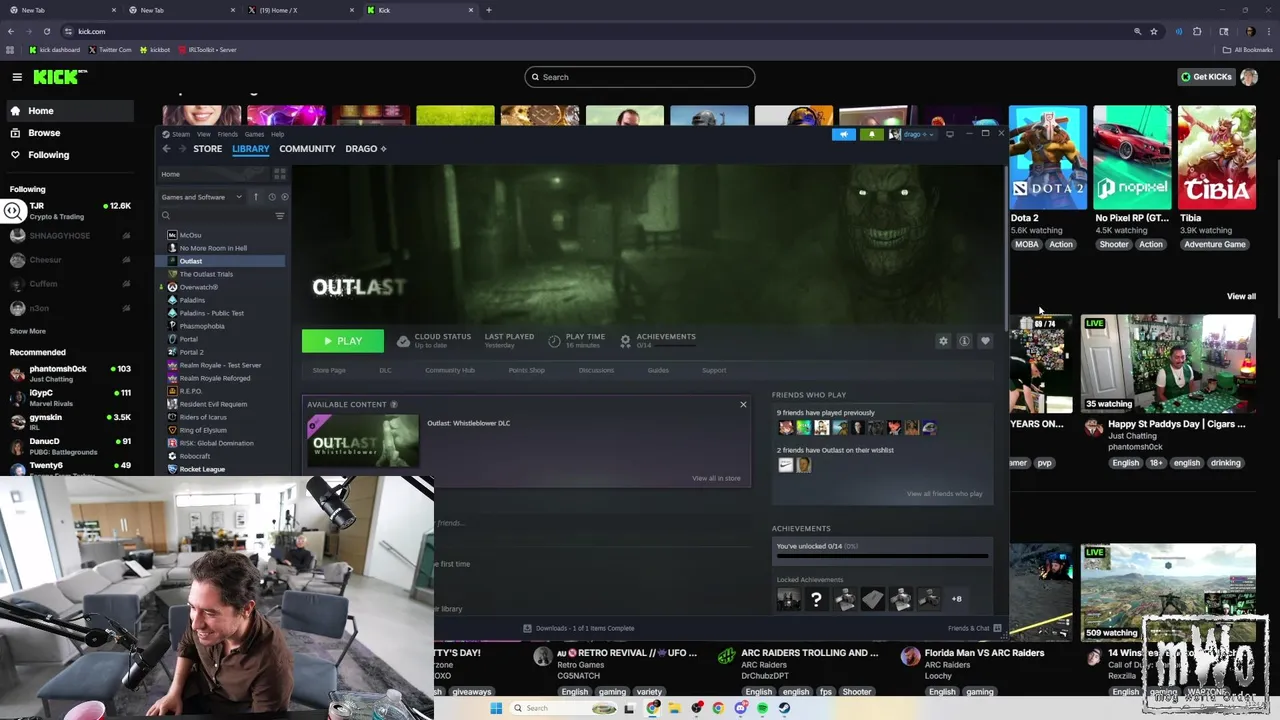
Task: Click View all friends who play
Action: 944,494
